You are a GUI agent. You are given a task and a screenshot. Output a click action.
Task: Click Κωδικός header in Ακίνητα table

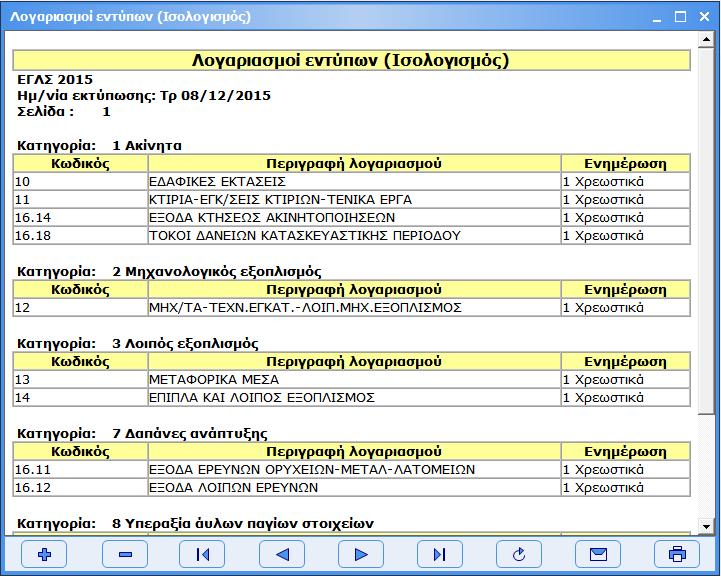point(80,164)
